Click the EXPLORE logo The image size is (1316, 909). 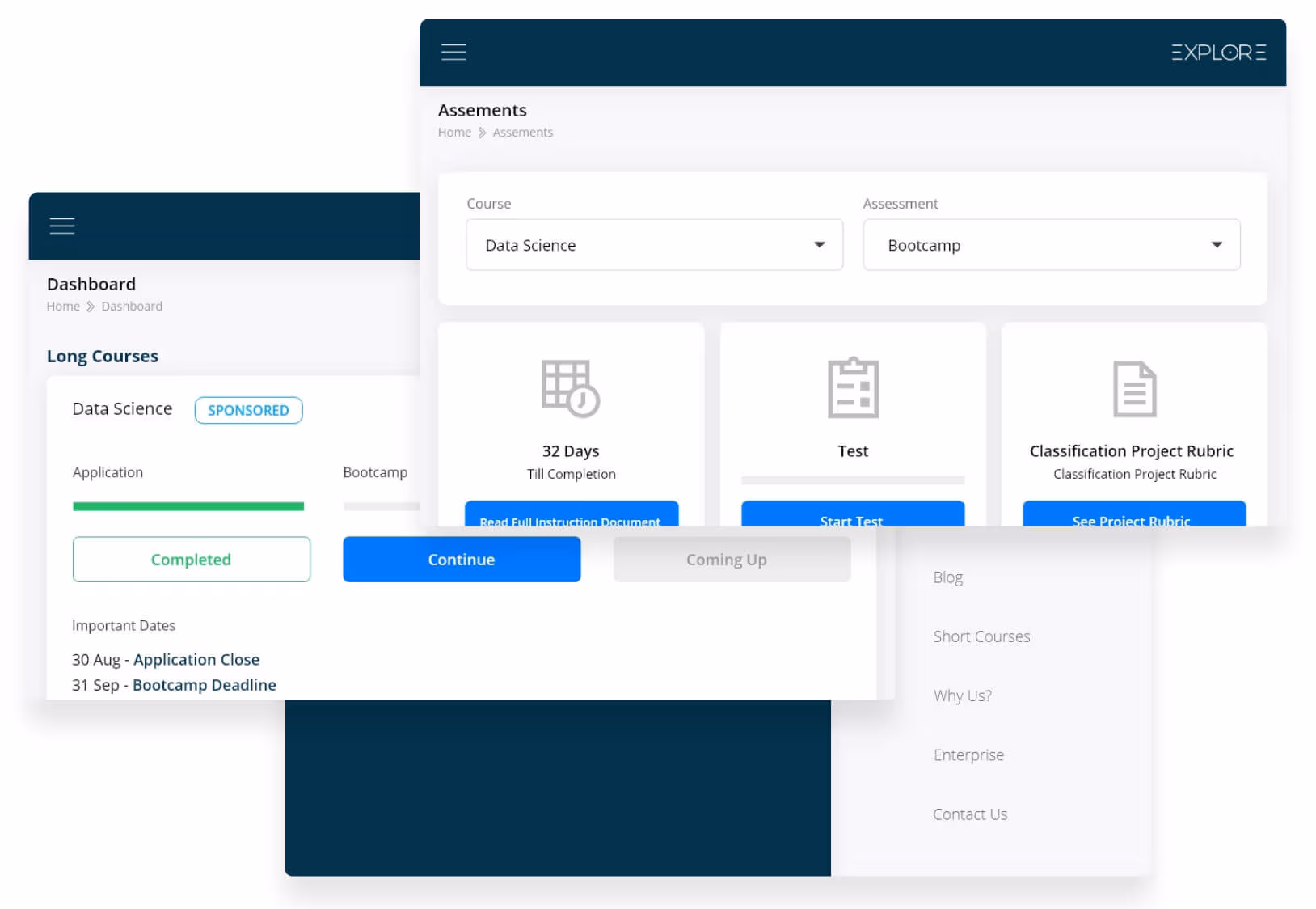click(x=1218, y=53)
